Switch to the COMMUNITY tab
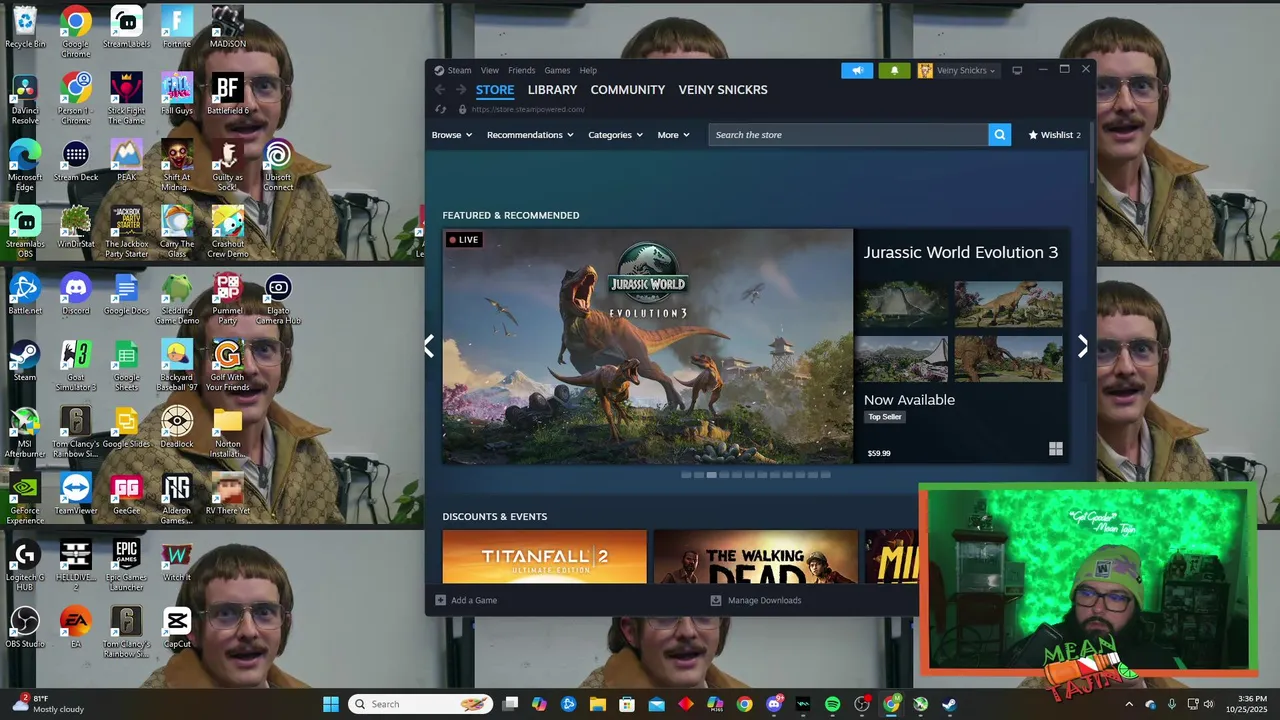The height and width of the screenshot is (720, 1280). [x=627, y=90]
